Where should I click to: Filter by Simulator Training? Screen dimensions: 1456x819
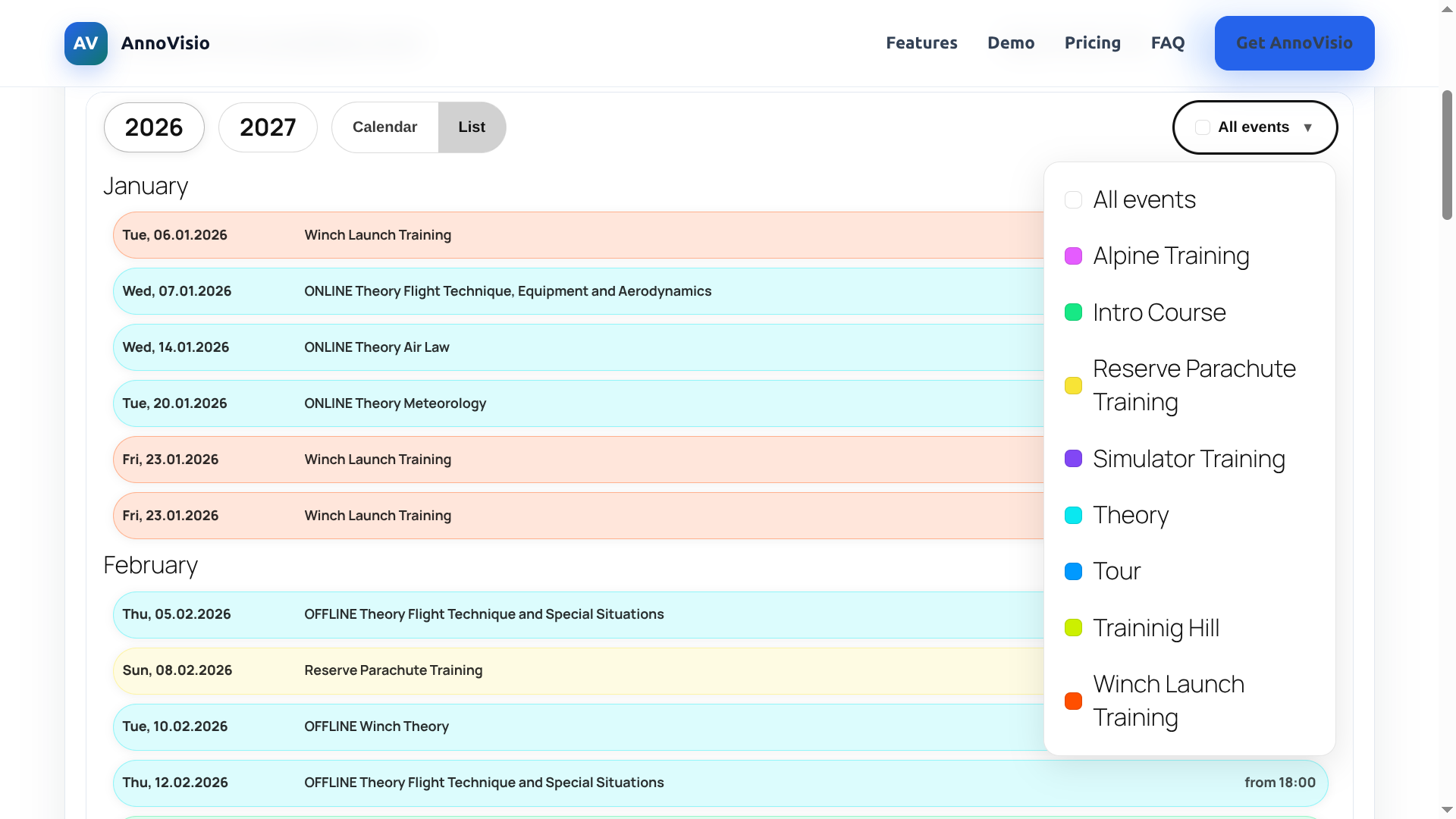[x=1189, y=459]
